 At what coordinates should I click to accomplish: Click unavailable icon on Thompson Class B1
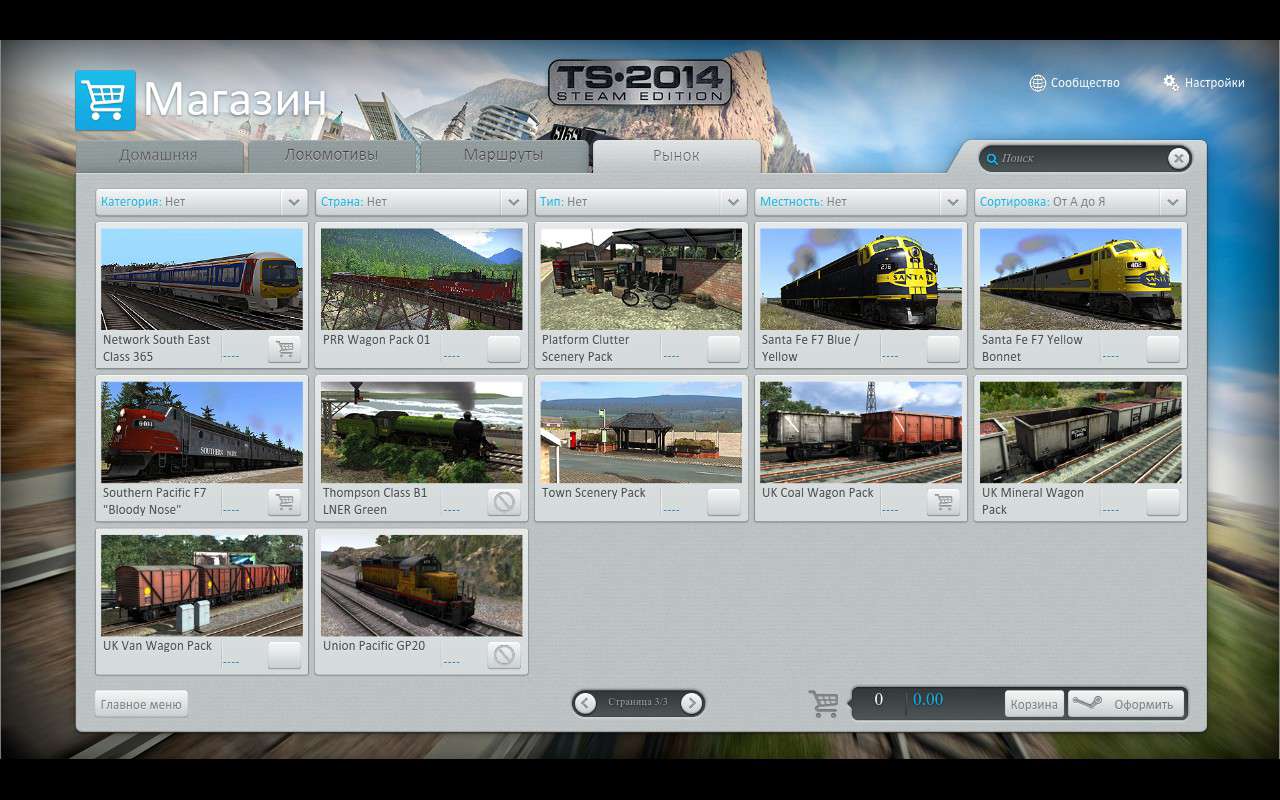(504, 502)
